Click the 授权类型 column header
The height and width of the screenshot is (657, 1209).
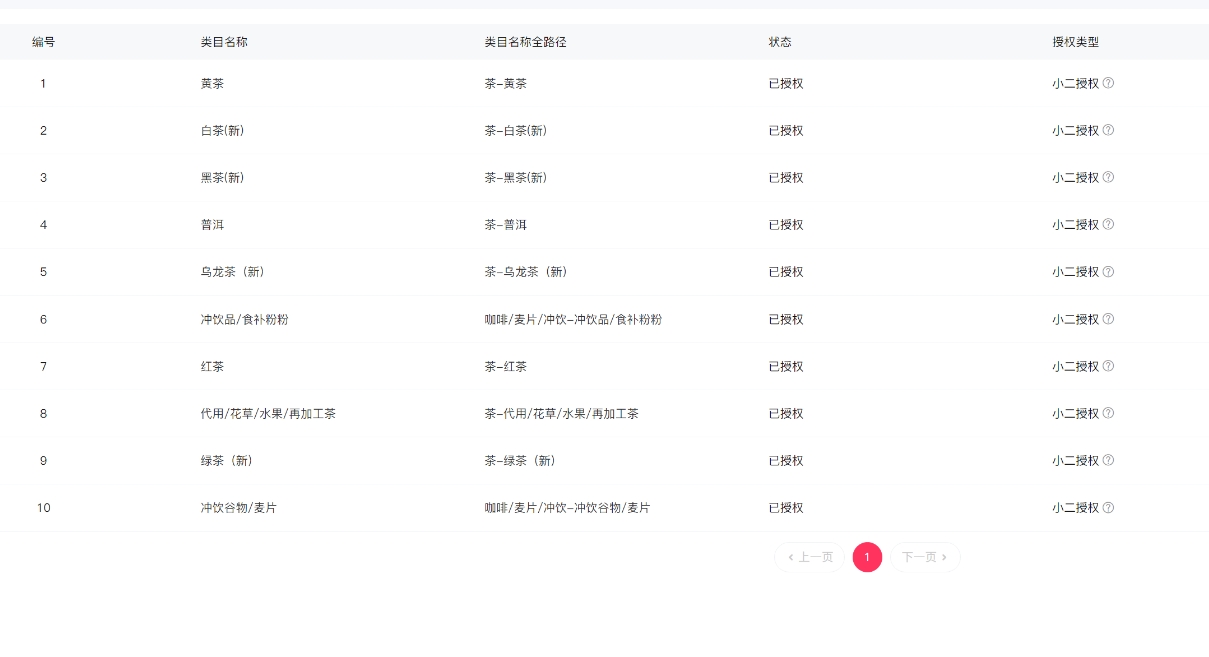1075,42
